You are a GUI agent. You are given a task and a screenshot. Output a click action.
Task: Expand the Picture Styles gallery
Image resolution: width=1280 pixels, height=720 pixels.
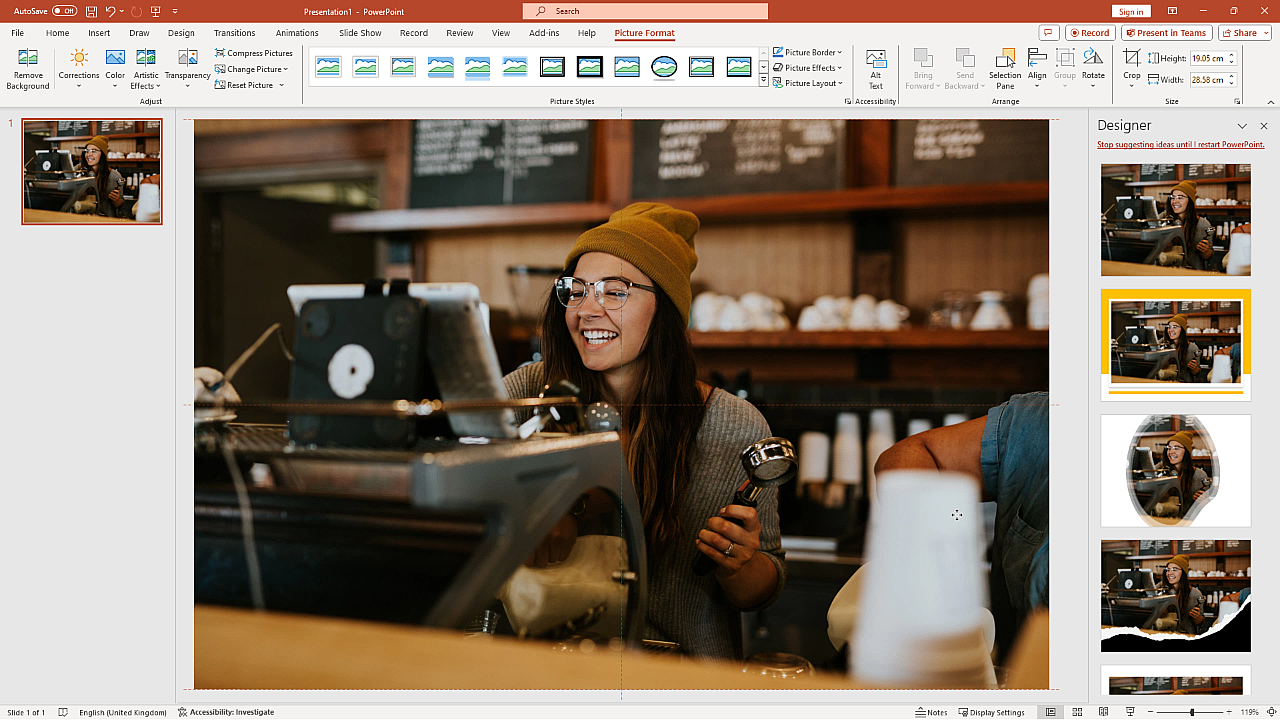[764, 81]
